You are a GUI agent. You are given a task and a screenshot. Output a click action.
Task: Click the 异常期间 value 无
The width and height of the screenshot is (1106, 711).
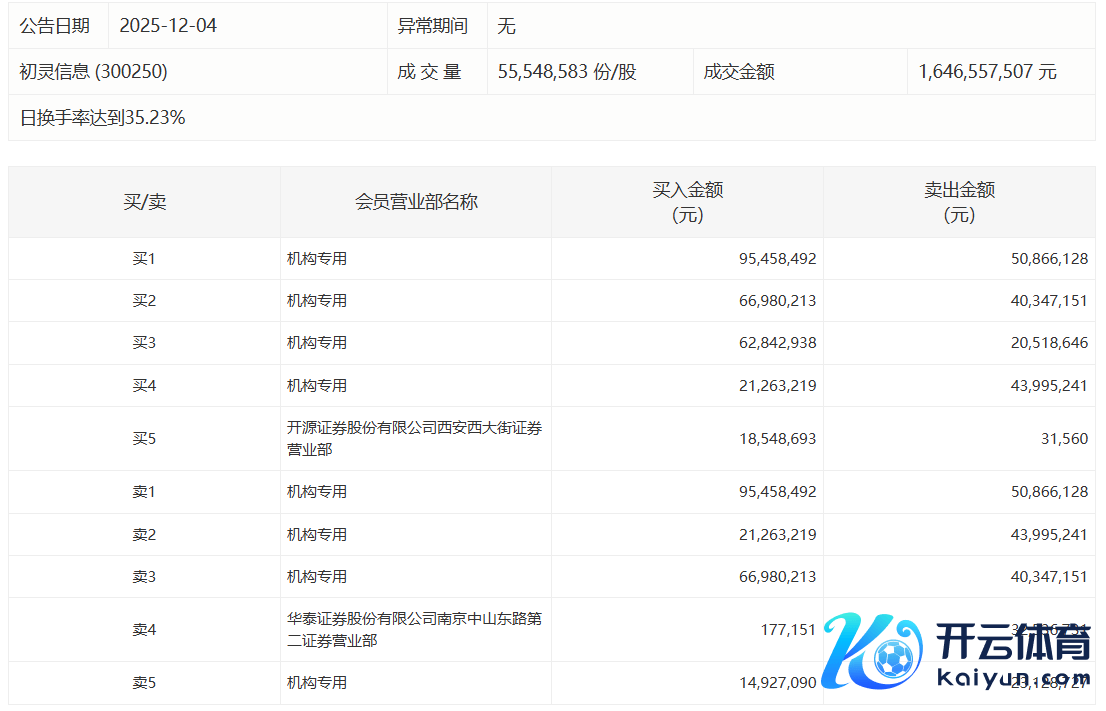point(507,26)
